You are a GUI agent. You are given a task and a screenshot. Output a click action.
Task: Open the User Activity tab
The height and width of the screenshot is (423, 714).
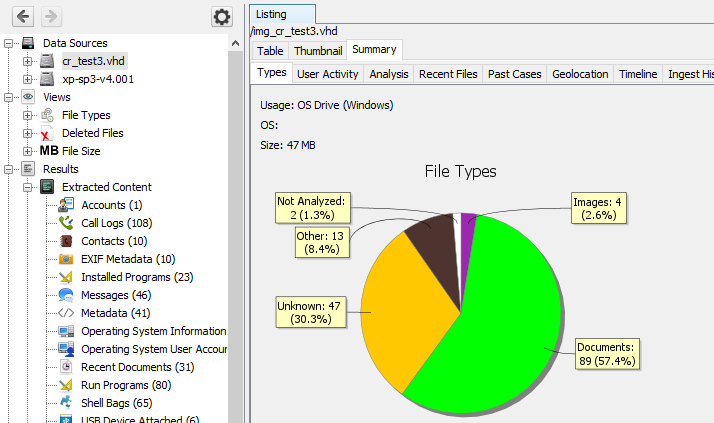click(328, 74)
